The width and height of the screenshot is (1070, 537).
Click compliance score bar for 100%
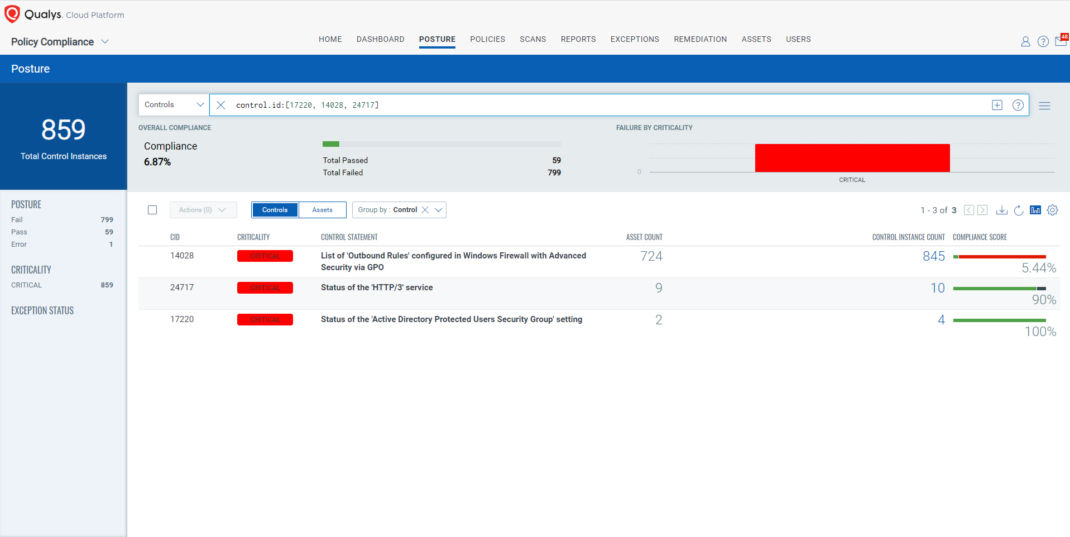pos(999,320)
